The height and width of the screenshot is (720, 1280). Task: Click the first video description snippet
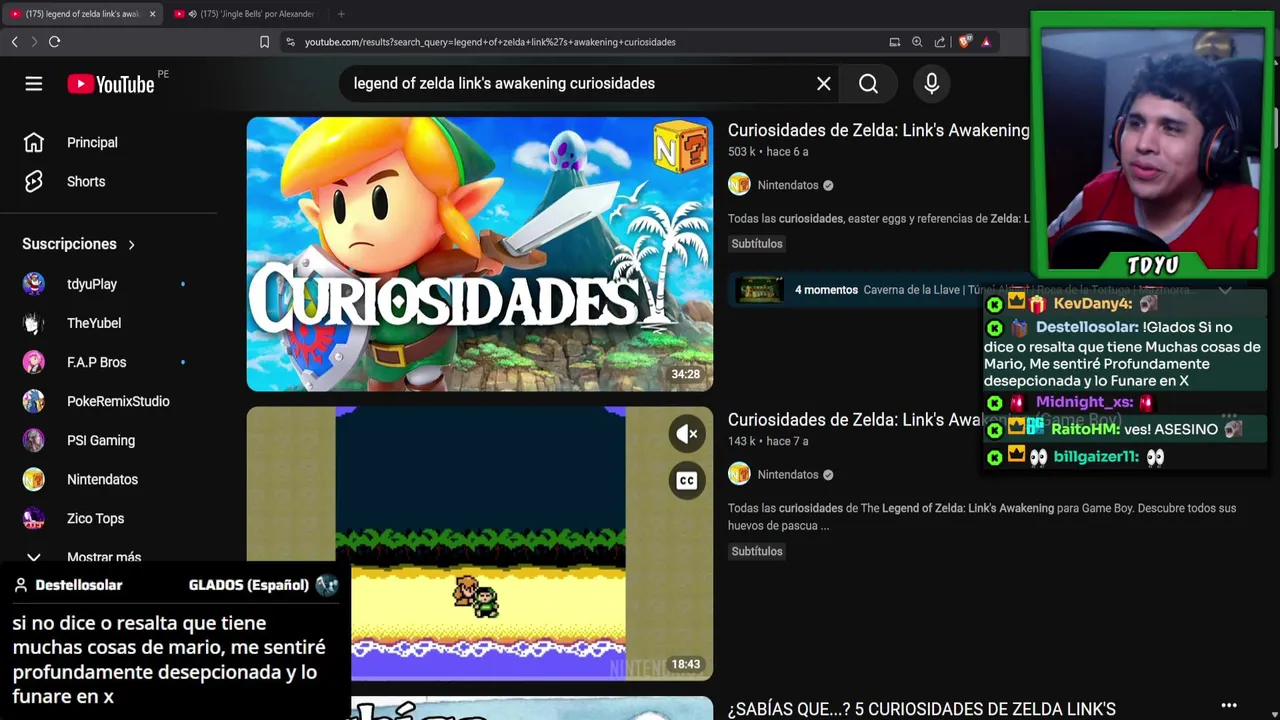(x=878, y=219)
